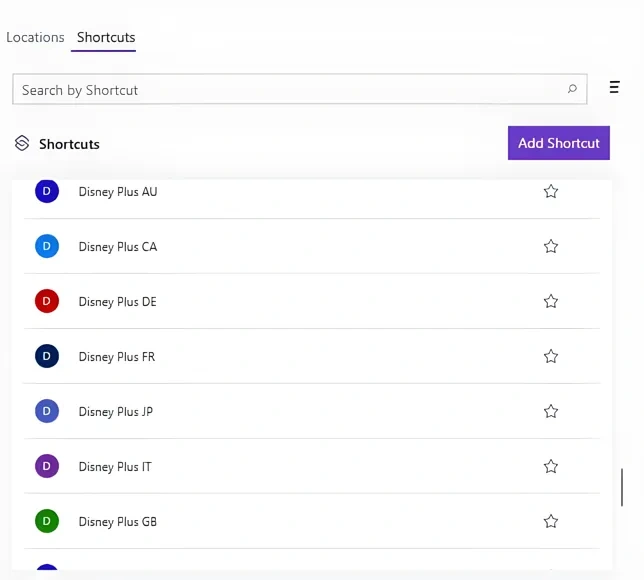Choose the Disney Plus IT shortcut
This screenshot has width=644, height=580.
click(x=312, y=467)
